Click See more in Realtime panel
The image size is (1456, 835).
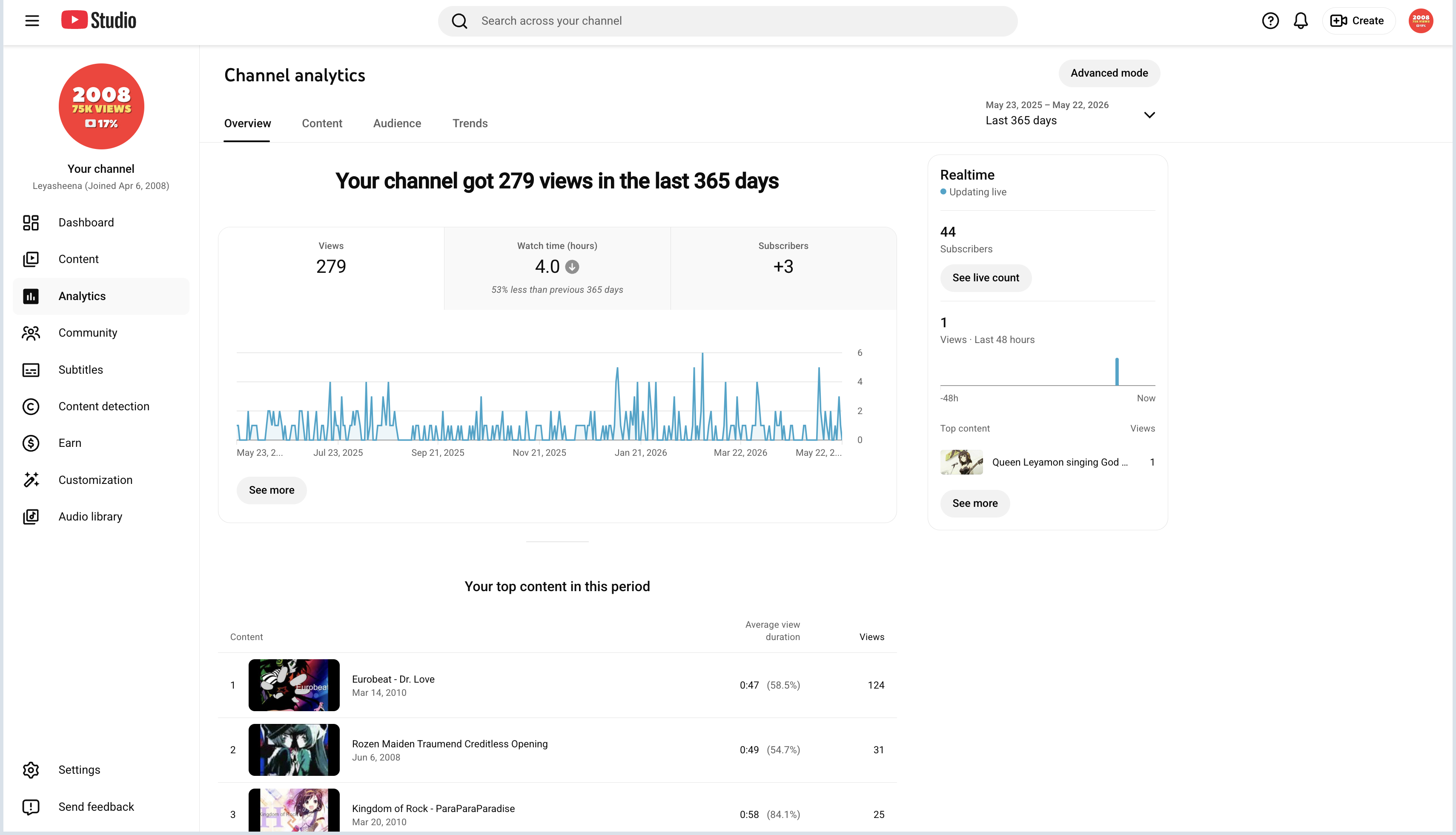(974, 503)
